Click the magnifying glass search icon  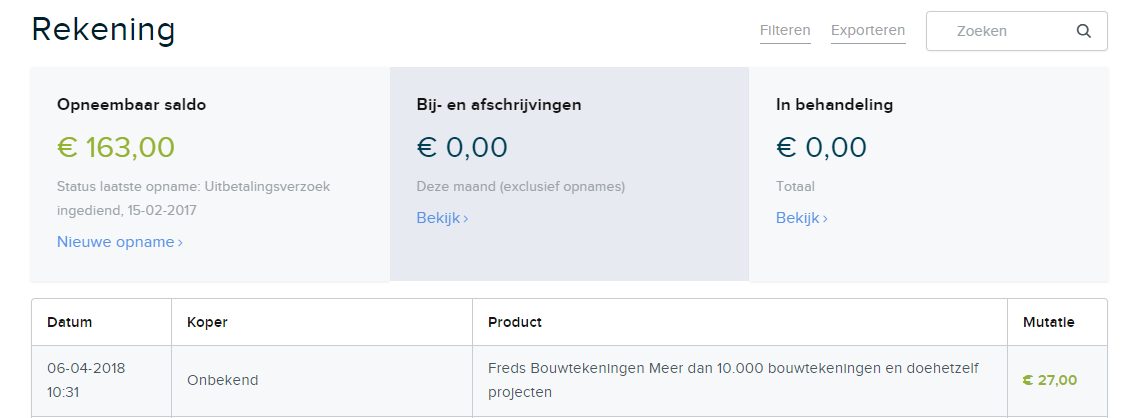pyautogui.click(x=1084, y=31)
